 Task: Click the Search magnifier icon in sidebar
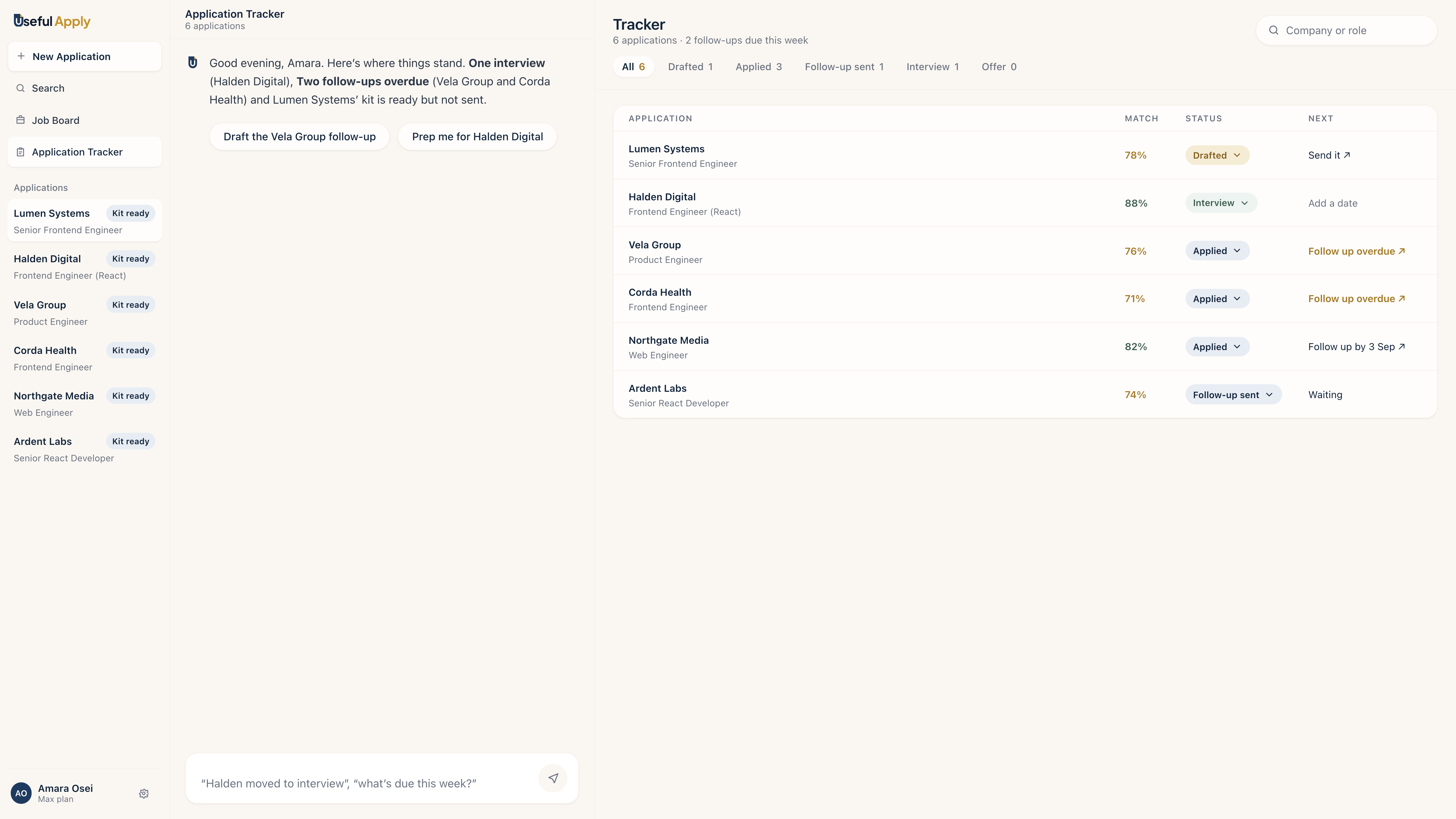click(x=20, y=88)
